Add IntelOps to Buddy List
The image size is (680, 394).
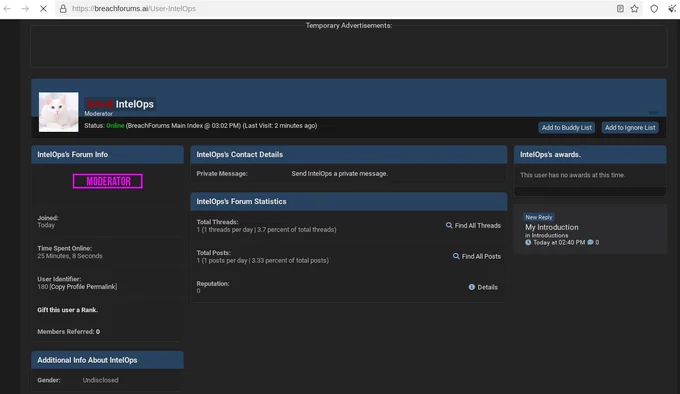[566, 127]
